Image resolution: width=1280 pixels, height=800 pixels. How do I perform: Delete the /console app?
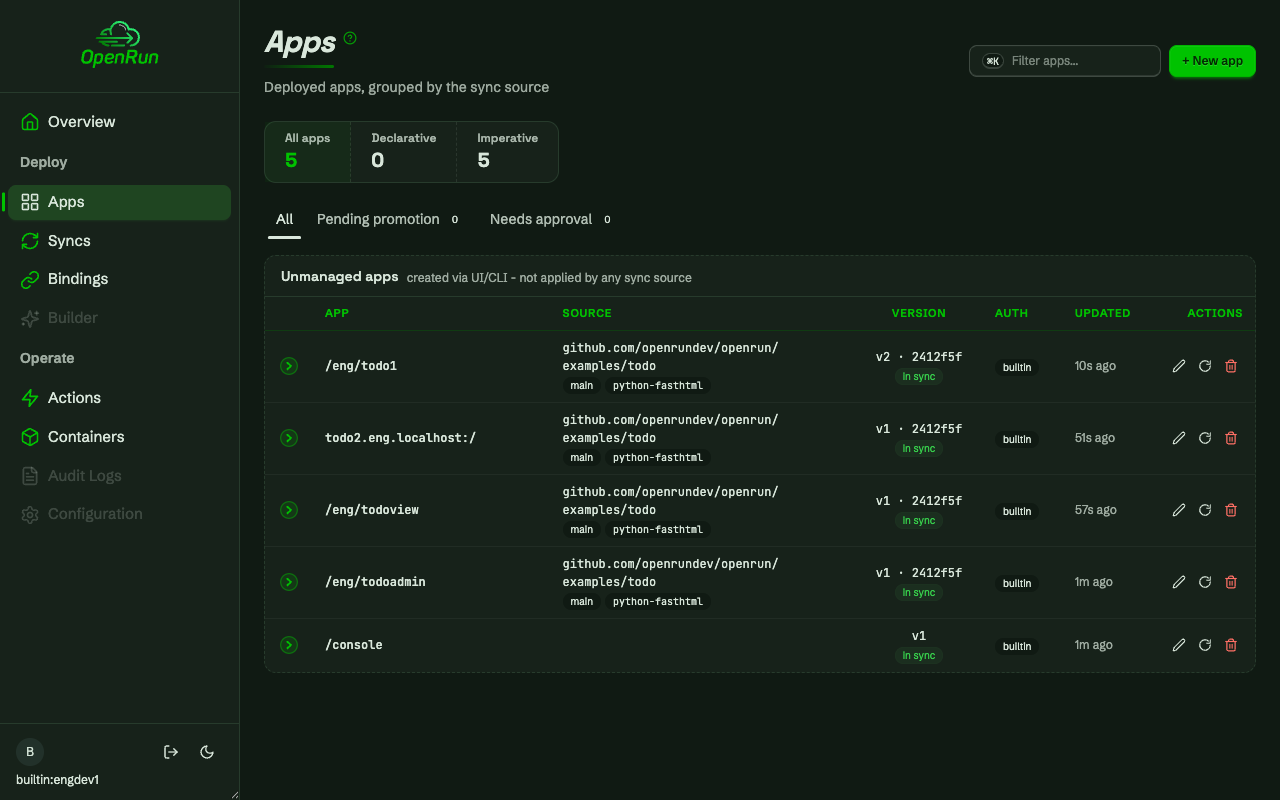[x=1231, y=645]
